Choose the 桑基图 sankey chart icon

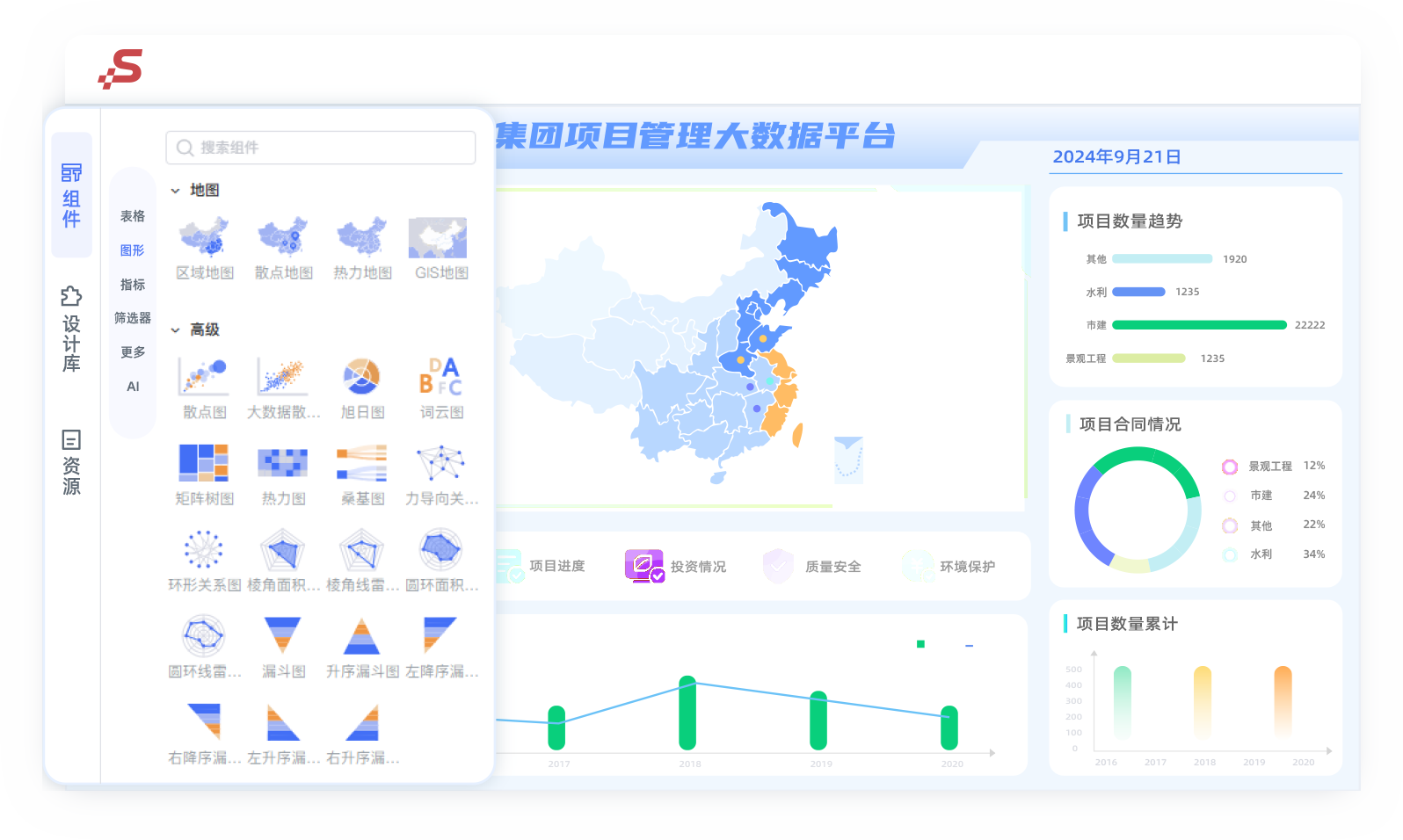tap(361, 463)
